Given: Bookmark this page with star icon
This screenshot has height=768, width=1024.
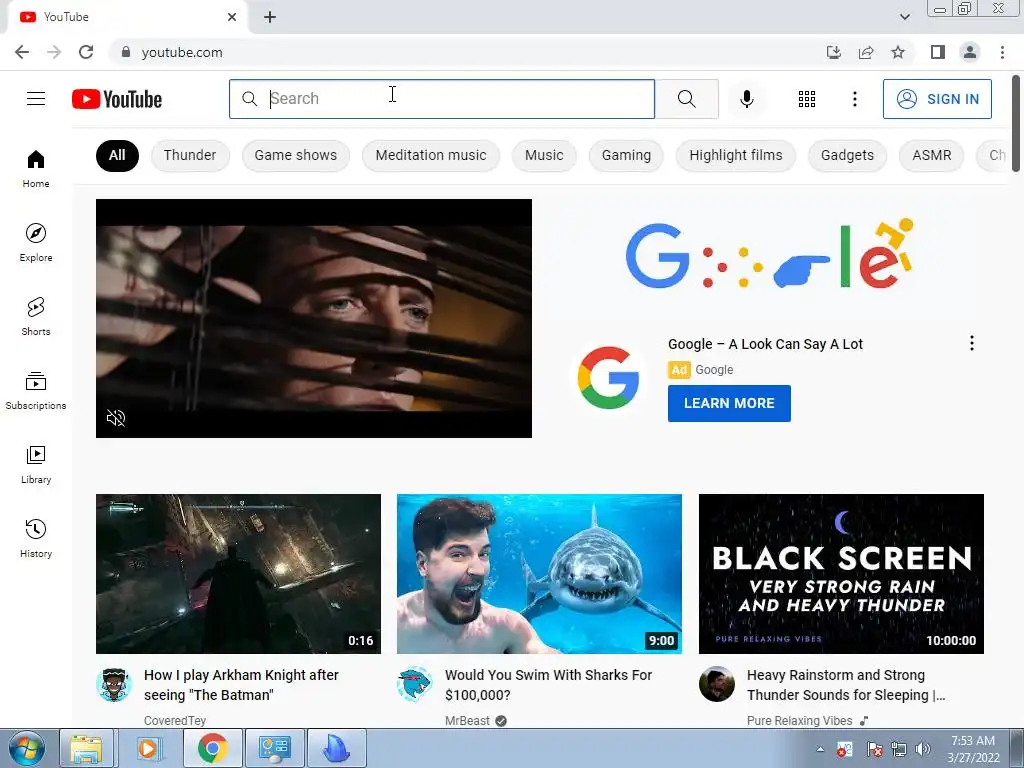Looking at the screenshot, I should 898,52.
